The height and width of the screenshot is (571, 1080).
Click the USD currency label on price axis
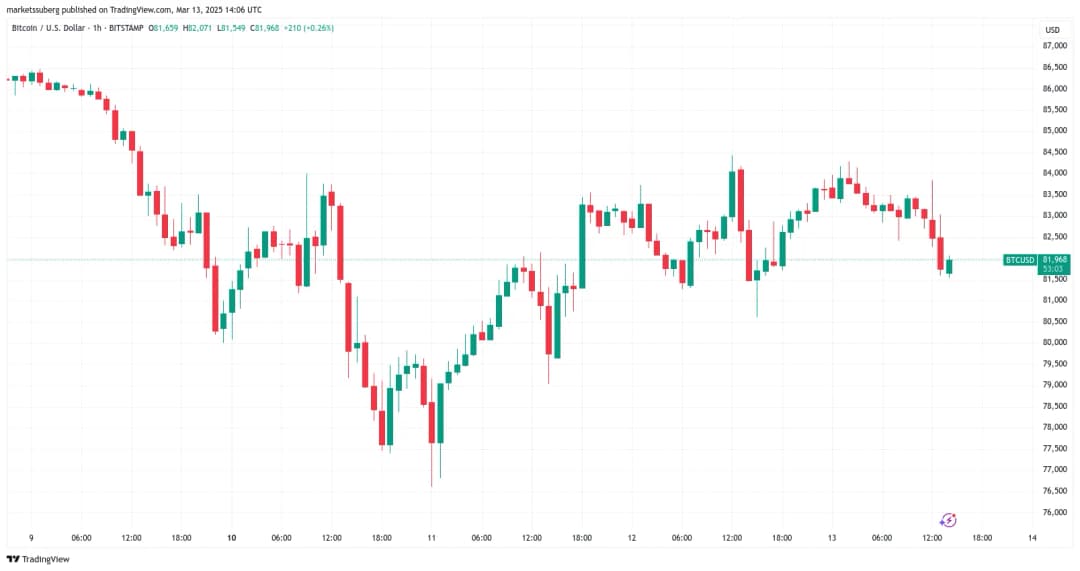coord(1052,27)
